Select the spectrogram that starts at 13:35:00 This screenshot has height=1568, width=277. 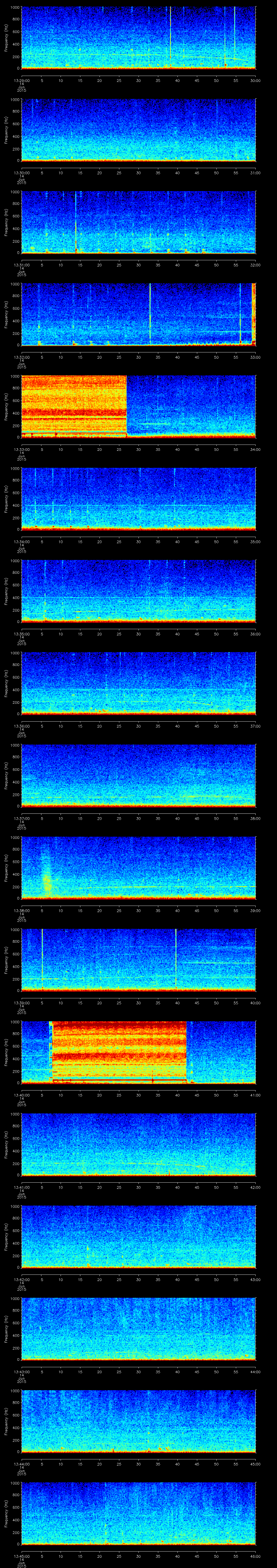138,591
